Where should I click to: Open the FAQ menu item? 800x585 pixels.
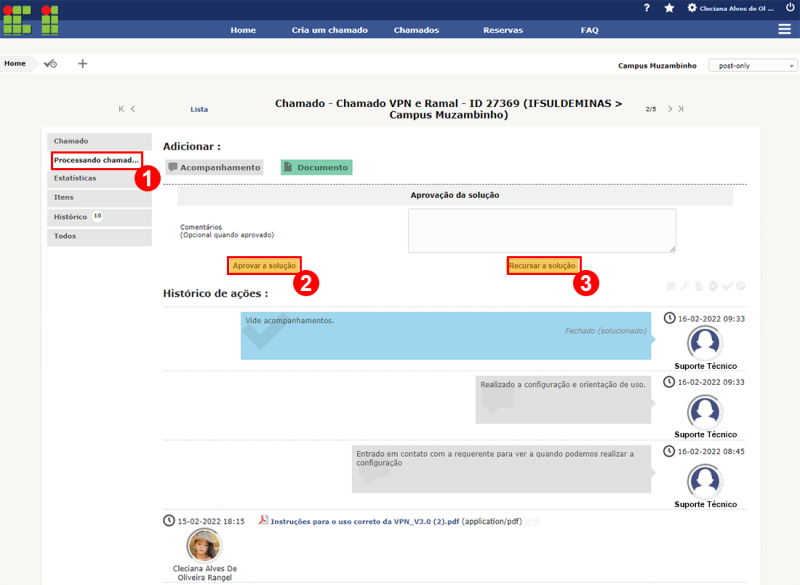coord(589,30)
